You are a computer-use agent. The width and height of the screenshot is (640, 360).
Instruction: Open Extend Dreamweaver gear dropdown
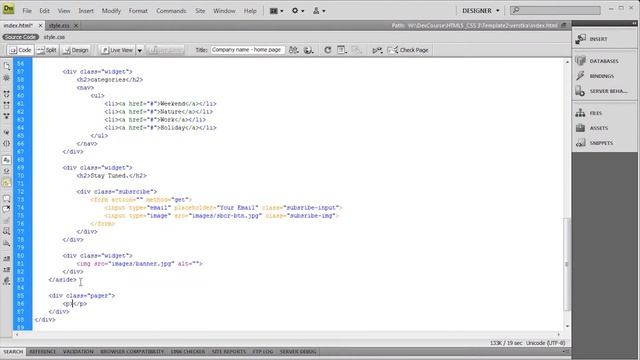click(x=298, y=11)
